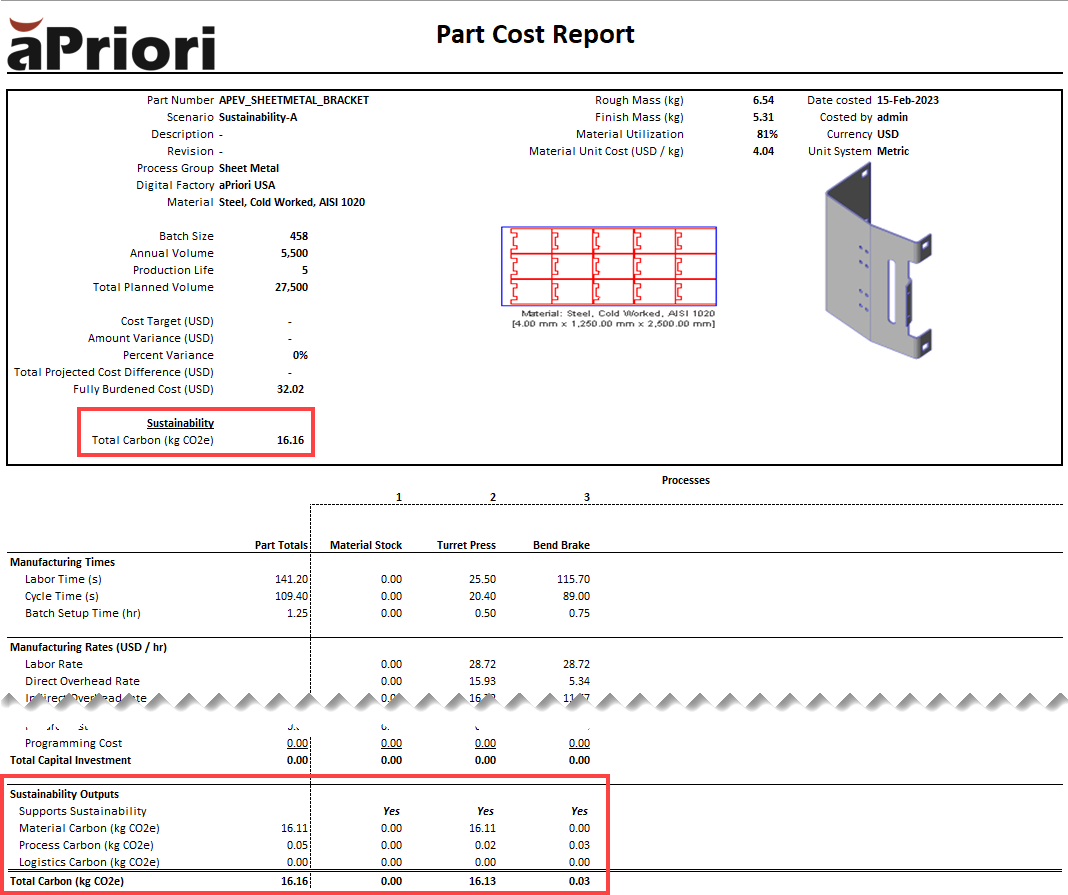Click Bend Brake direct overhead rate 5.34

pos(579,681)
